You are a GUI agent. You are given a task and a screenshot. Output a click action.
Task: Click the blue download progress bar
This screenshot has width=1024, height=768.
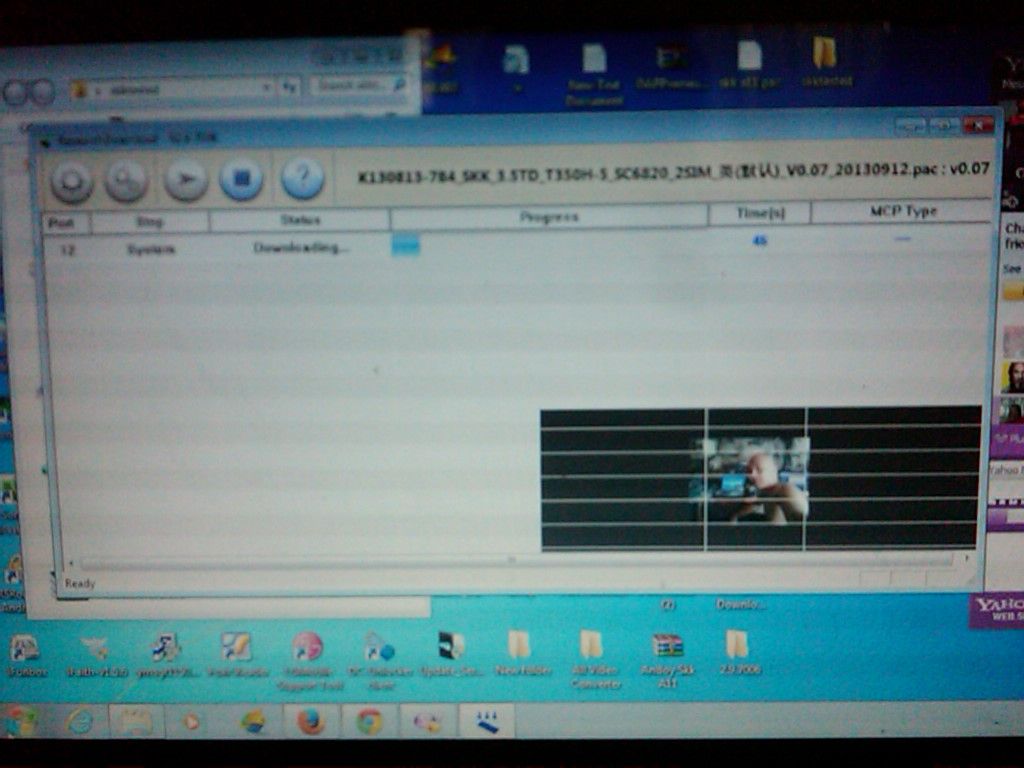pyautogui.click(x=406, y=245)
